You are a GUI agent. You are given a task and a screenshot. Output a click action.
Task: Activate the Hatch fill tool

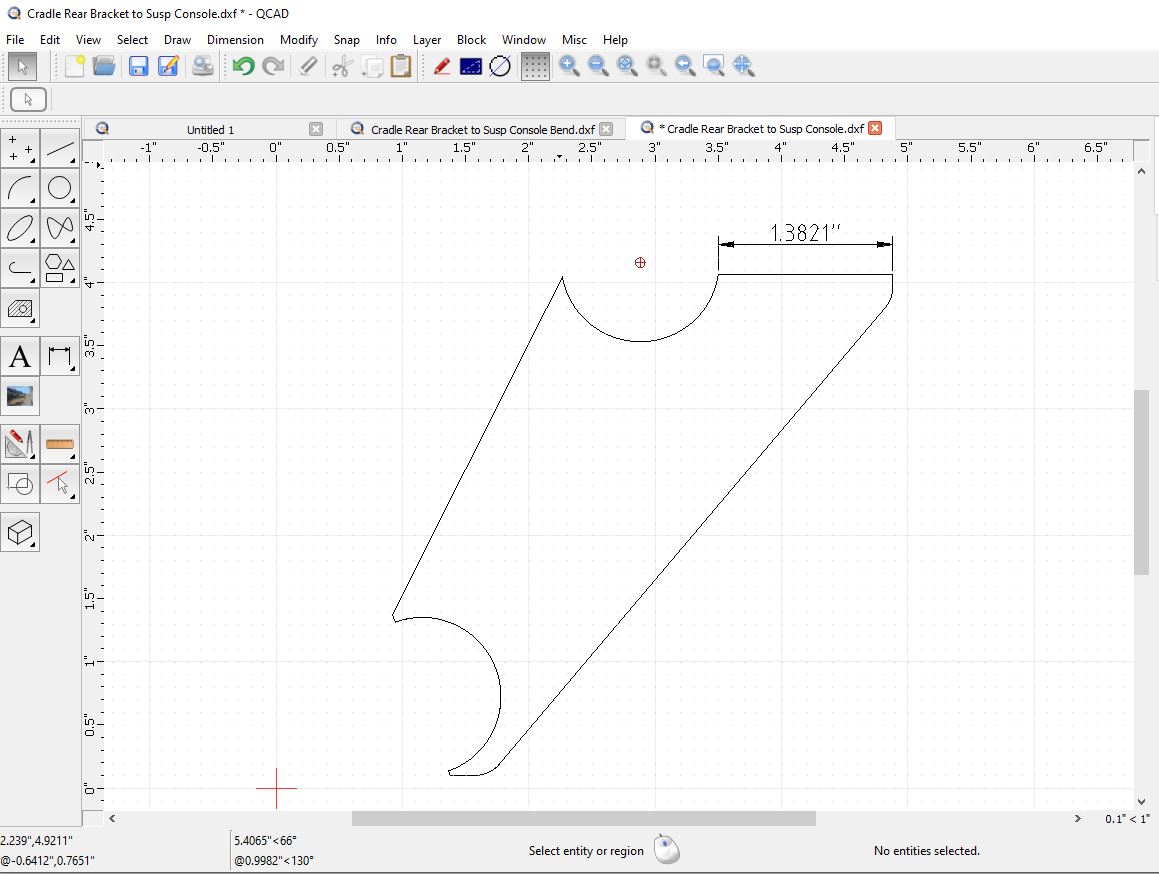pos(20,309)
